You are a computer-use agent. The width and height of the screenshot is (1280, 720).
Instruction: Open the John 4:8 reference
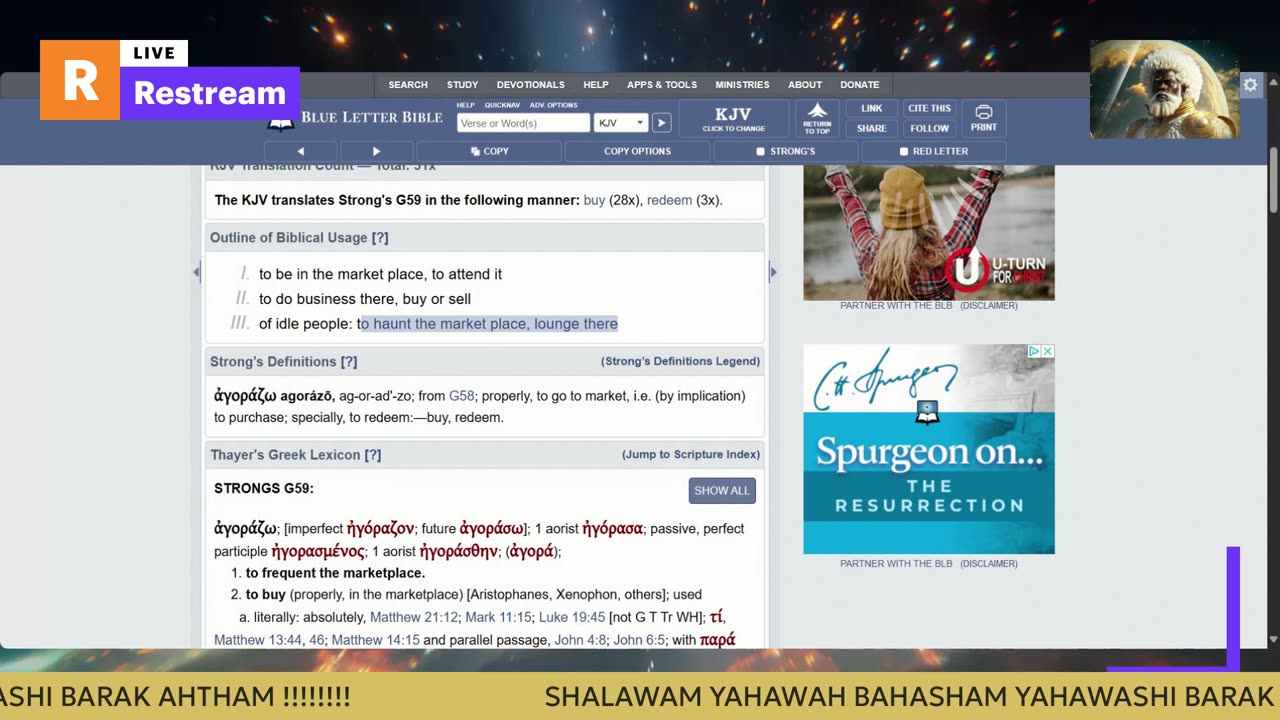(580, 640)
